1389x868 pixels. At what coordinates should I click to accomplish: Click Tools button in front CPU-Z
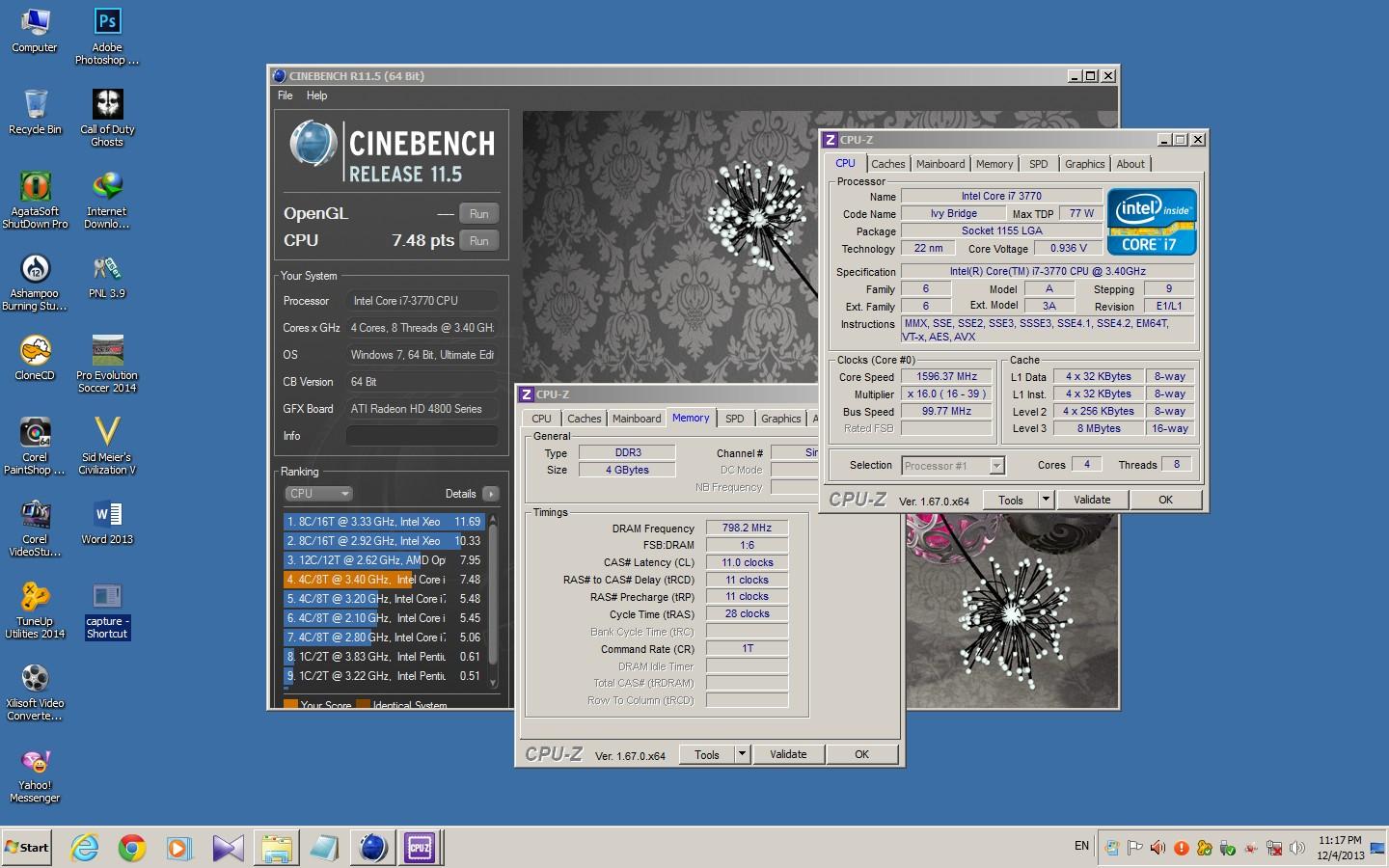(x=1010, y=500)
